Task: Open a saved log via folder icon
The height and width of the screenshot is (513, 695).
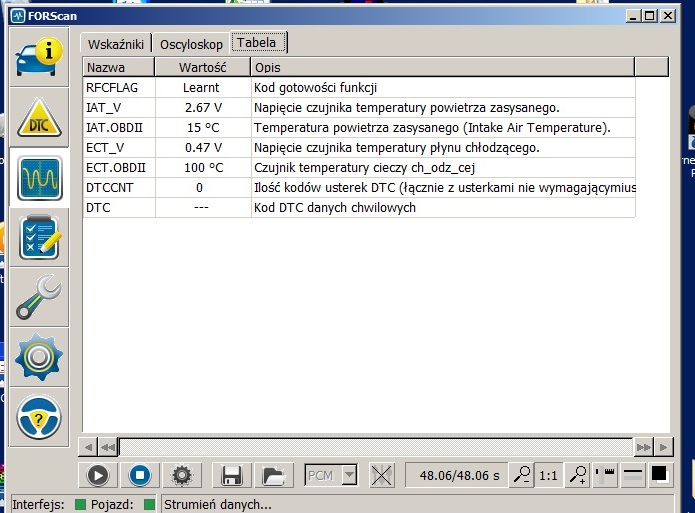Action: tap(271, 475)
